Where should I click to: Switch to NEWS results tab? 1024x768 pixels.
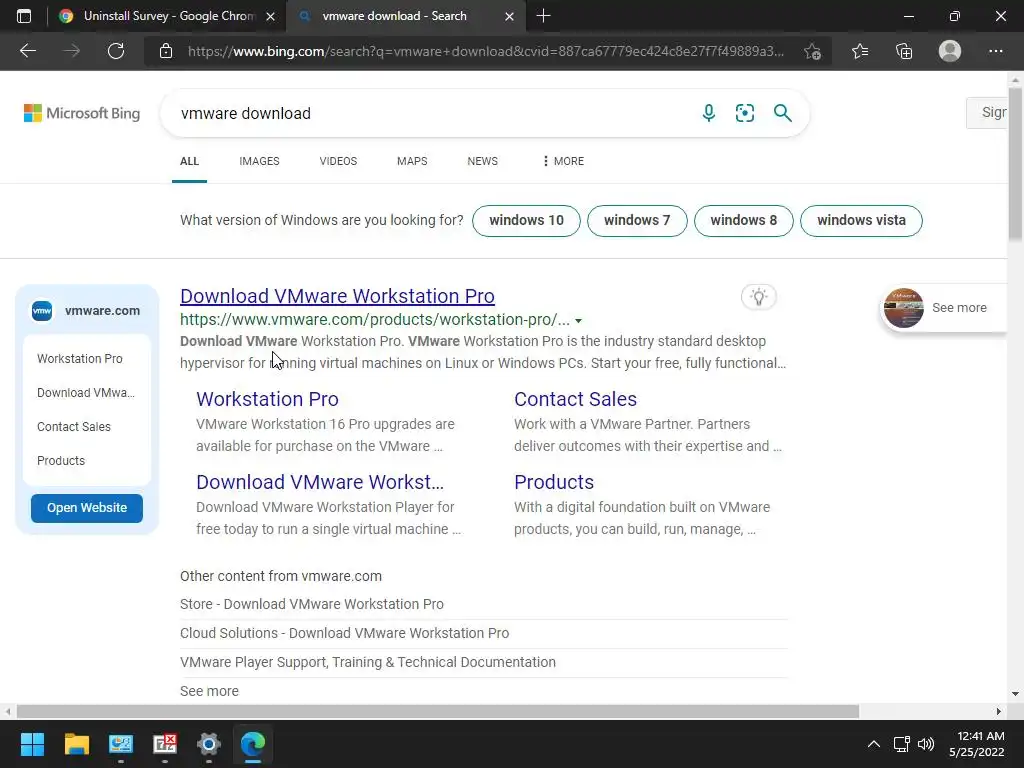coord(483,161)
